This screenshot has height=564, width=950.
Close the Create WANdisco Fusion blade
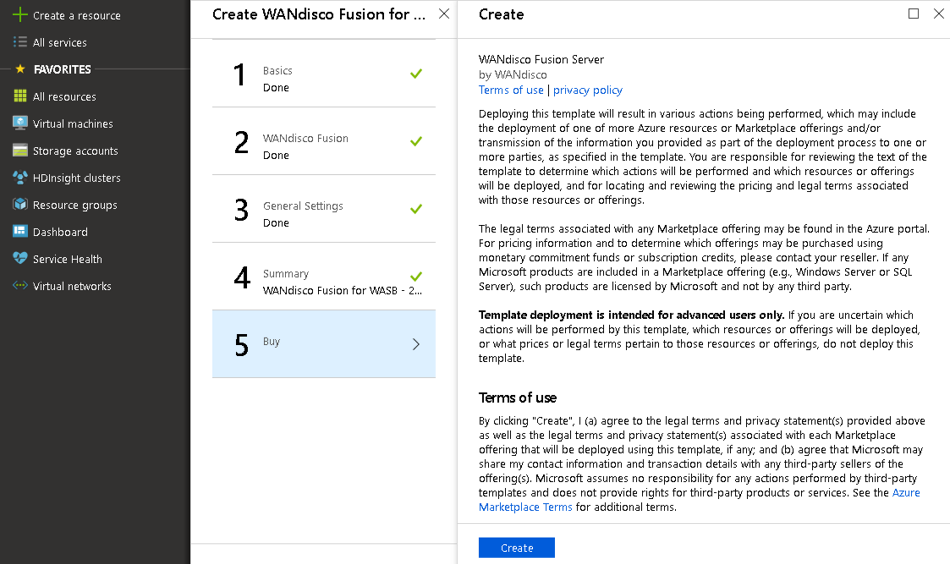coord(444,14)
